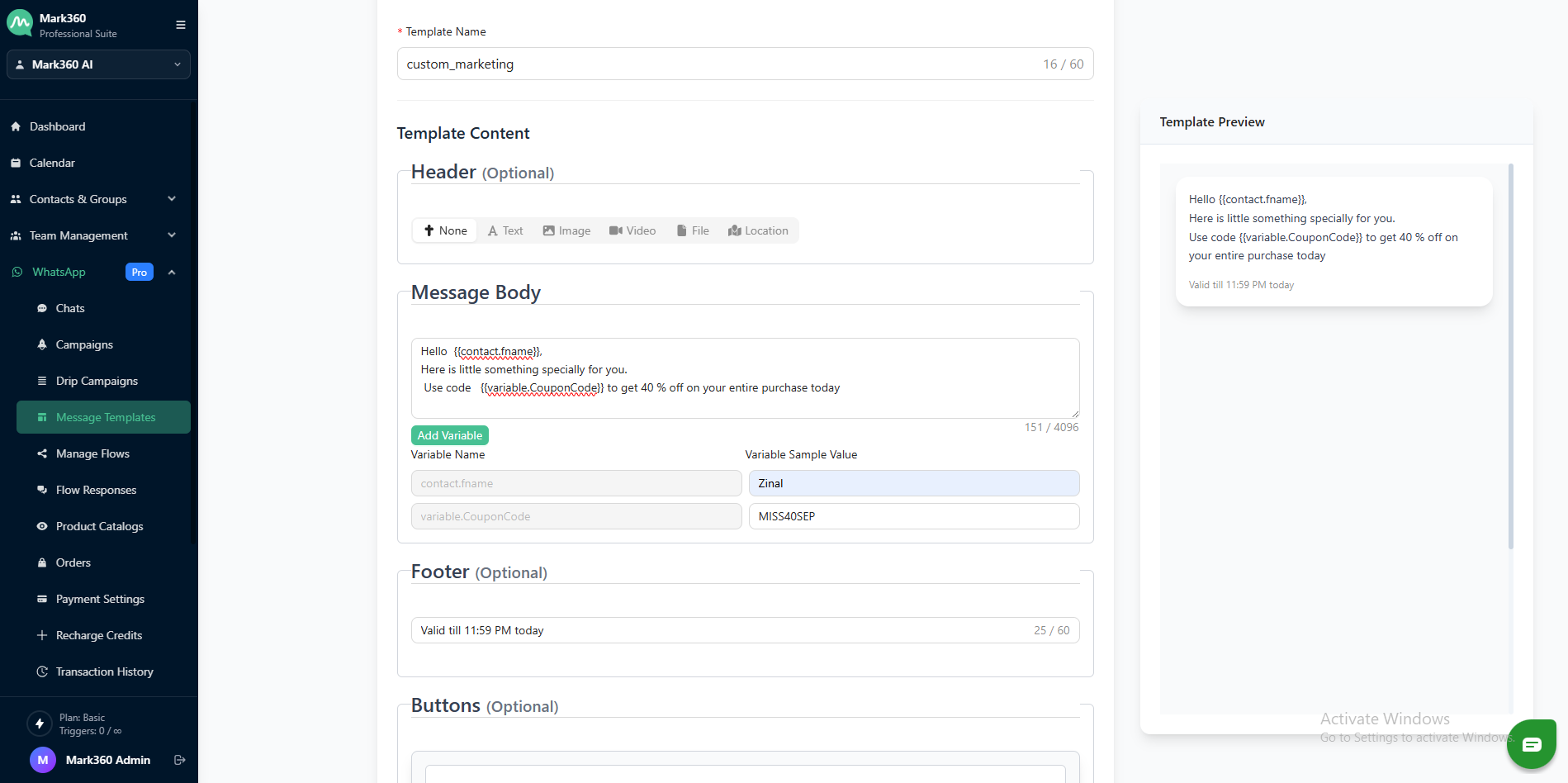Collapse the WhatsApp menu section
The image size is (1568, 783).
(172, 272)
